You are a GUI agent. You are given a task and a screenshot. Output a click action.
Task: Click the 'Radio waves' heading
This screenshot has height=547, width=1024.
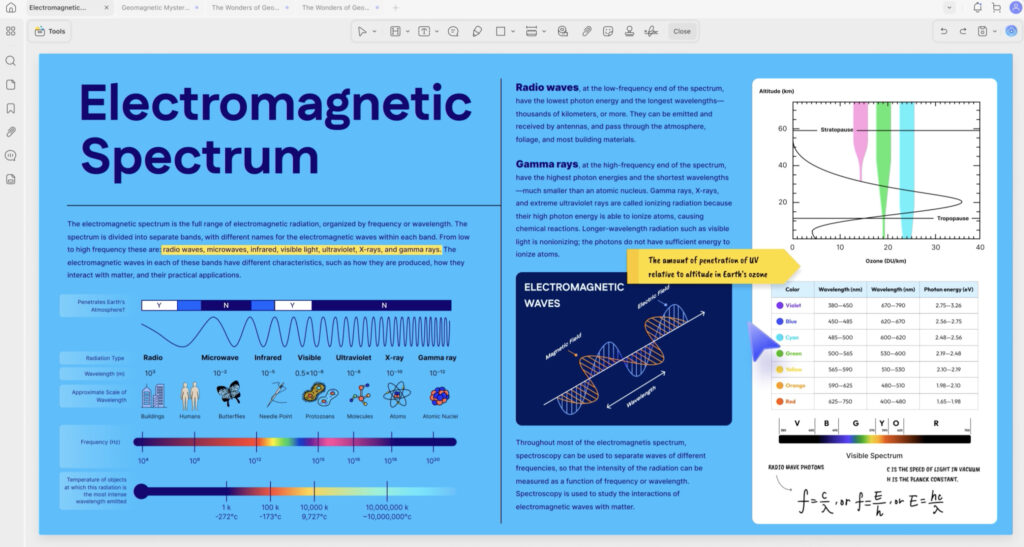pyautogui.click(x=547, y=87)
